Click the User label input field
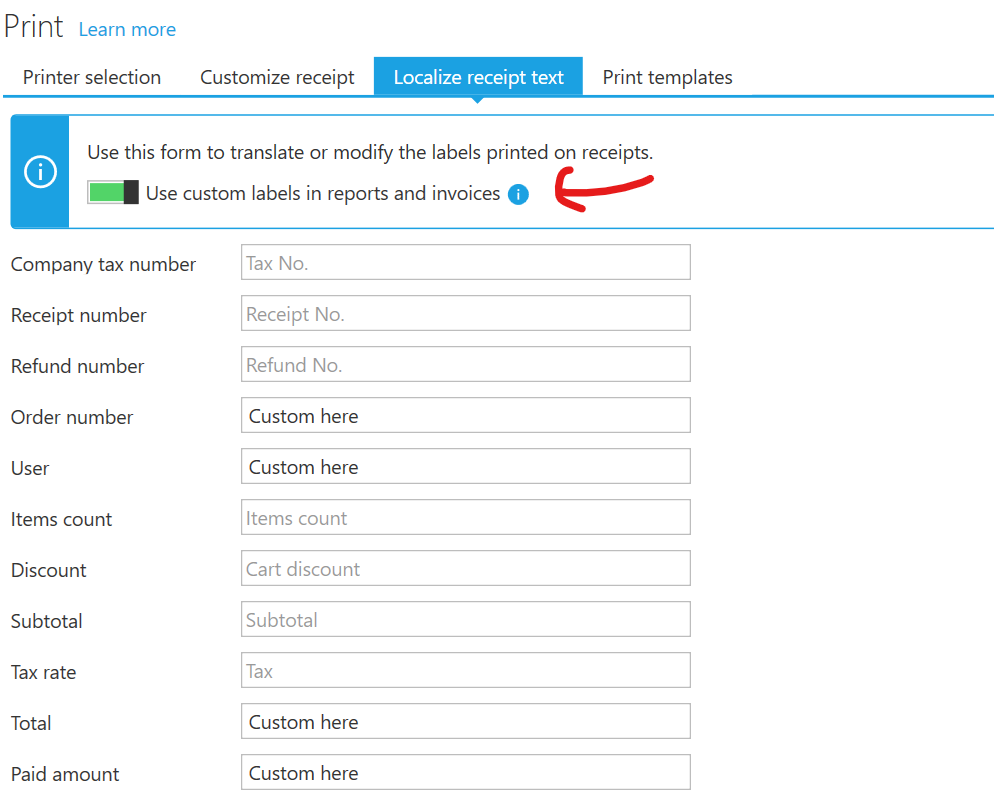 click(x=465, y=467)
